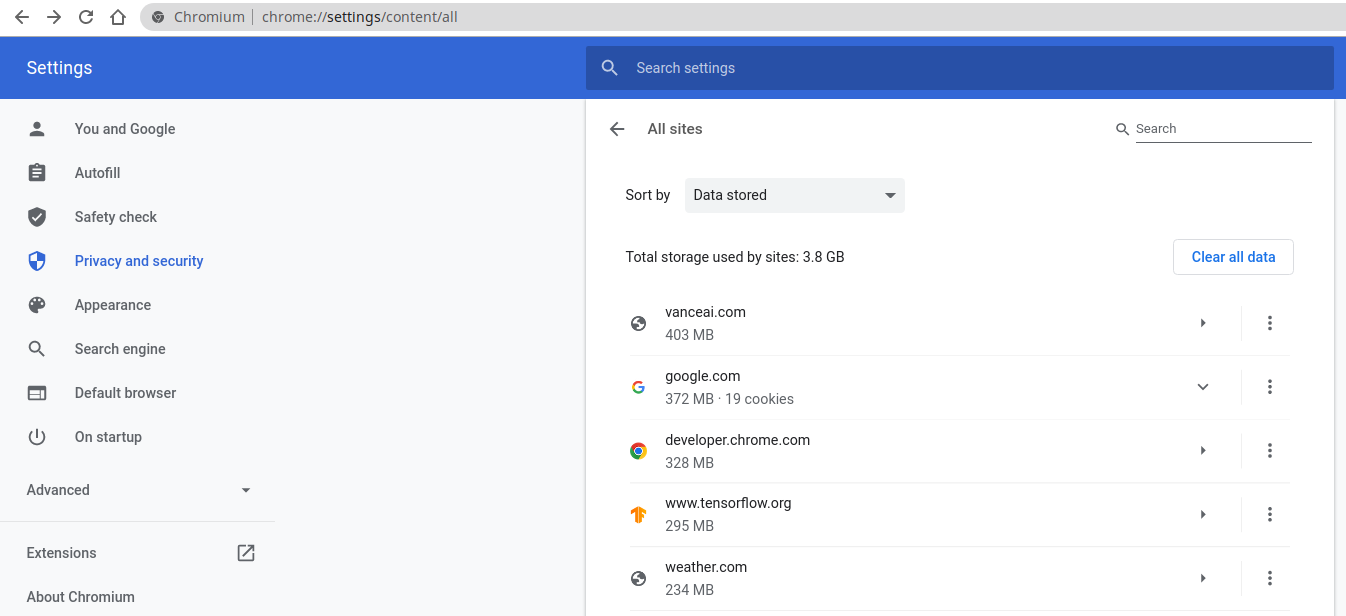
Task: Go to the Appearance settings section
Action: (x=113, y=305)
